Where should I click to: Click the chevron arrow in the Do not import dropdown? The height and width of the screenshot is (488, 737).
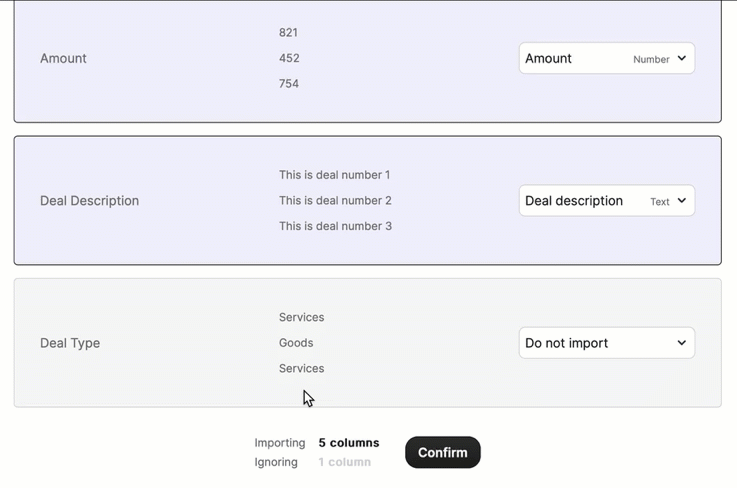(x=682, y=343)
